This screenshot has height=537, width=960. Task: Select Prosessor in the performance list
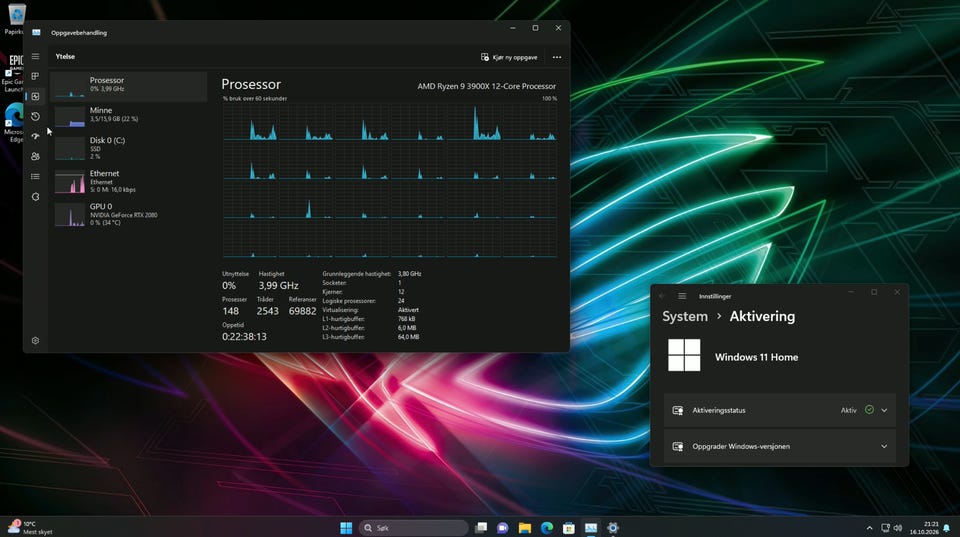129,86
